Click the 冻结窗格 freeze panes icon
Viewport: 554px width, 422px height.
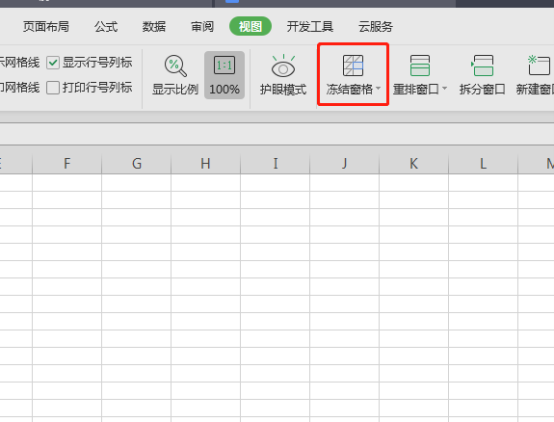click(x=353, y=65)
